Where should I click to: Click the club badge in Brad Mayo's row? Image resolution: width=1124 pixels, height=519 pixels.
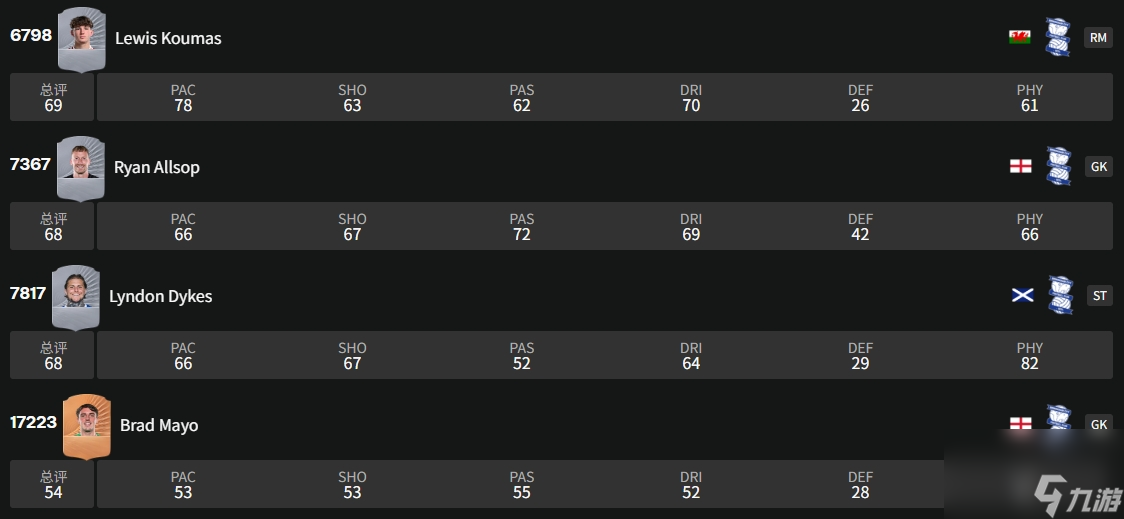pyautogui.click(x=1058, y=418)
